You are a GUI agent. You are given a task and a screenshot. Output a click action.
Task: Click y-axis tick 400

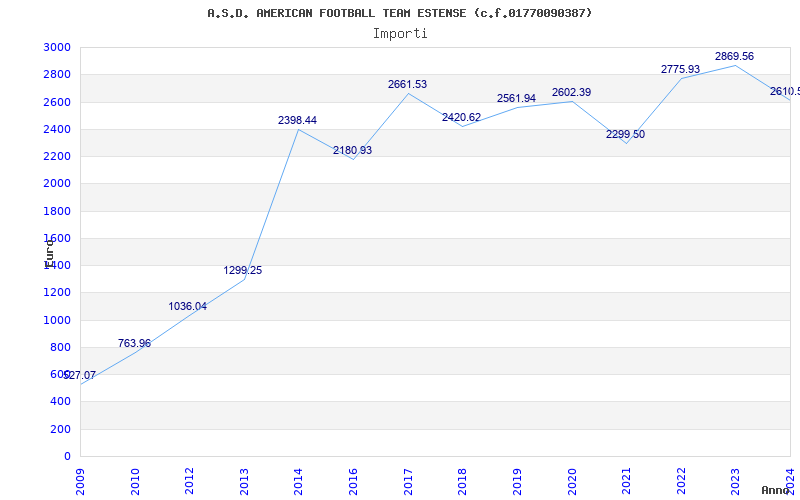point(60,402)
